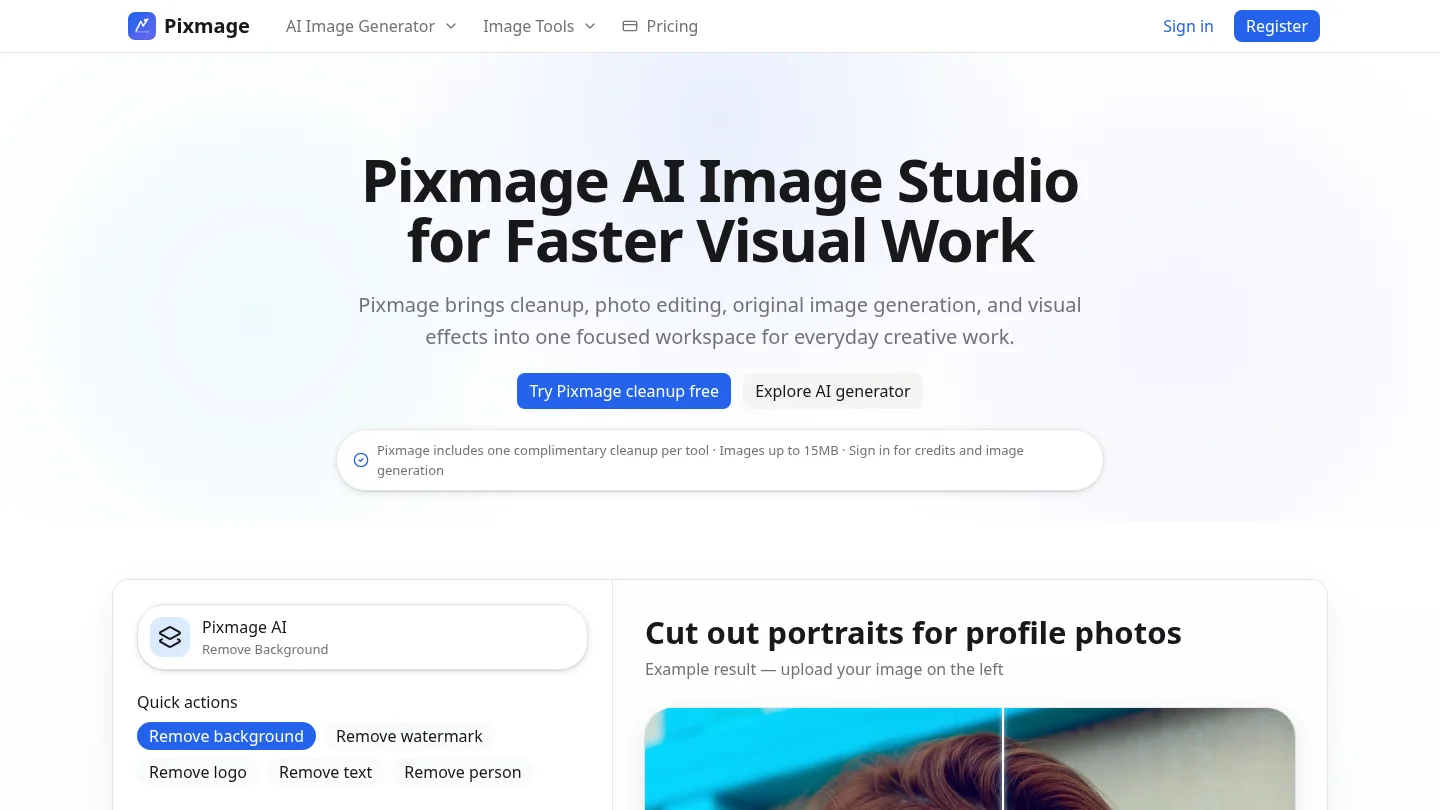Screen dimensions: 1440x810
Task: Select the Remove watermark quick action
Action: [x=409, y=736]
